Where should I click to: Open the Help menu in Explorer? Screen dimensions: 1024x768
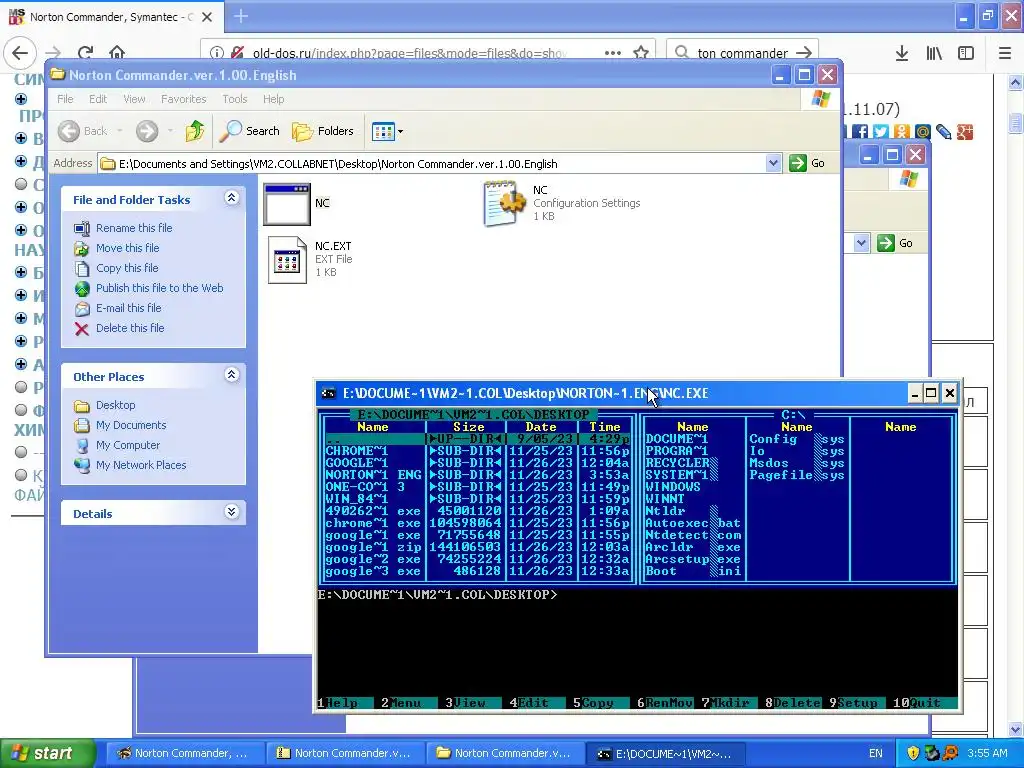(274, 99)
